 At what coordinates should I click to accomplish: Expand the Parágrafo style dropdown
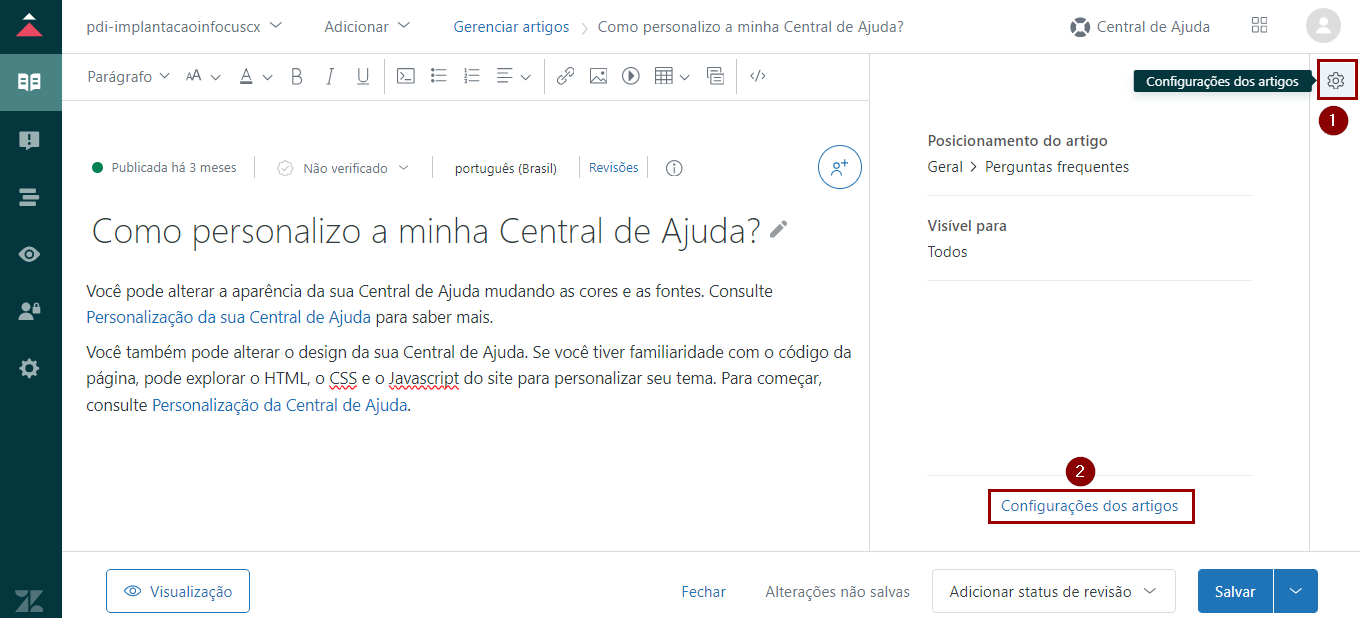click(x=129, y=77)
